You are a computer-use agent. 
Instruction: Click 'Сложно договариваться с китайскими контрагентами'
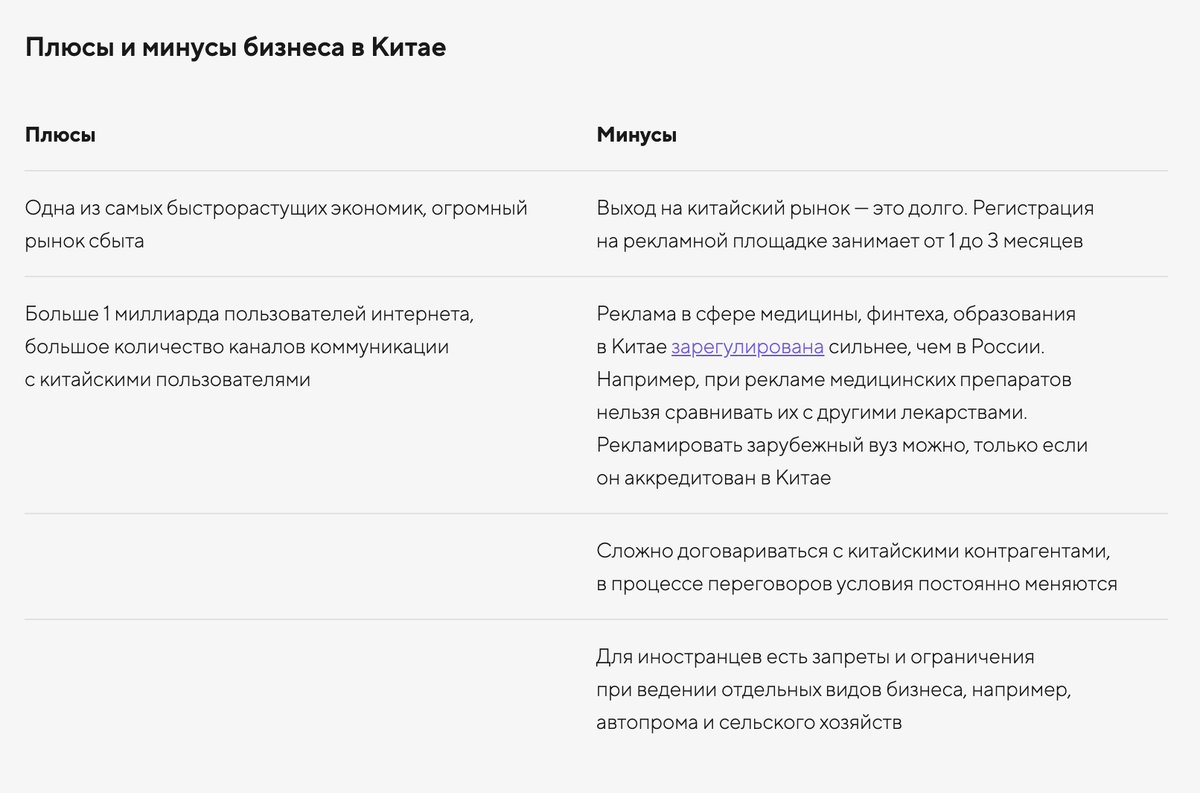854,551
